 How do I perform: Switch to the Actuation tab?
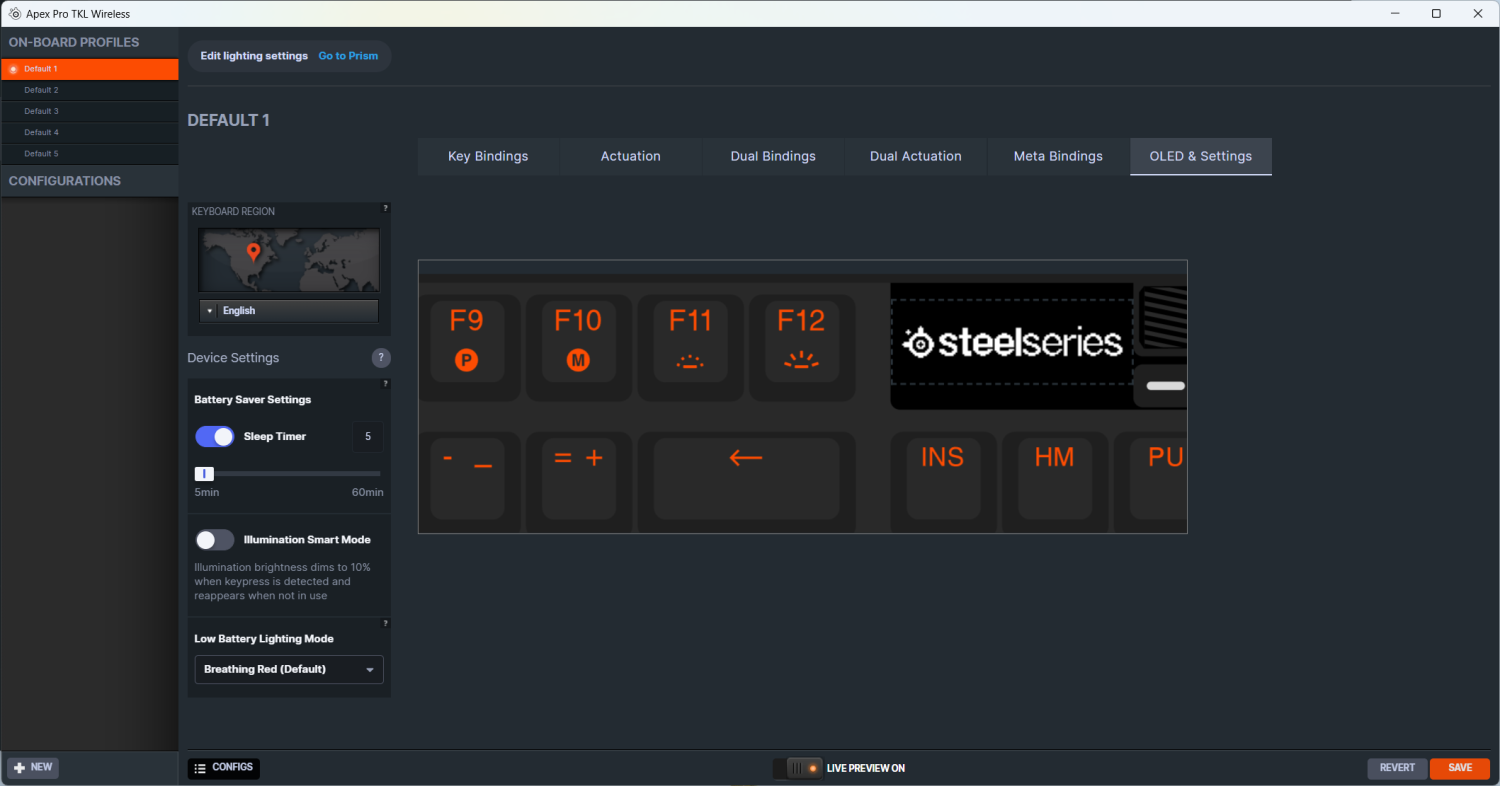click(x=630, y=156)
